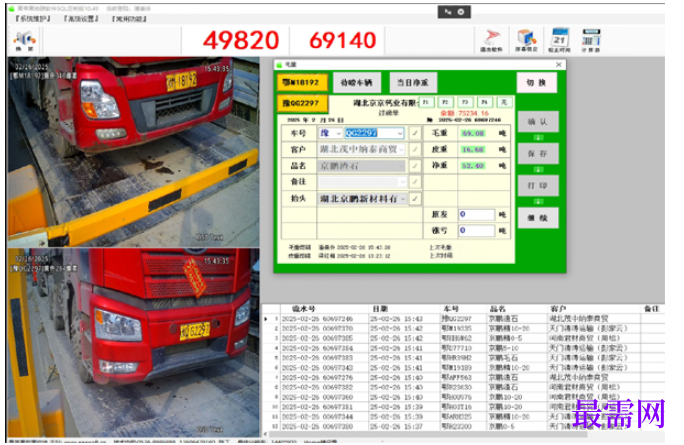This screenshot has height=445, width=684.
Task: Click the 原发 tonnage input field
Action: pos(476,214)
